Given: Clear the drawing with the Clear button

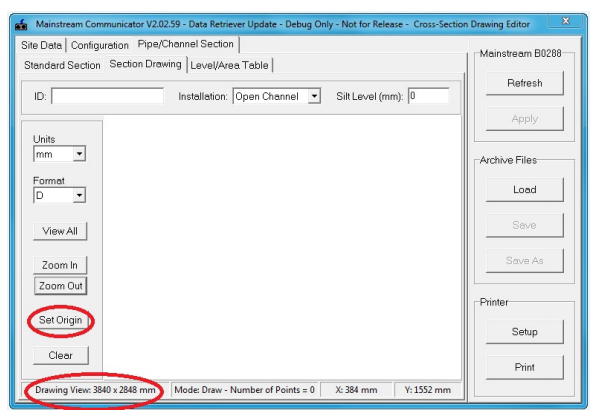Looking at the screenshot, I should 61,355.
